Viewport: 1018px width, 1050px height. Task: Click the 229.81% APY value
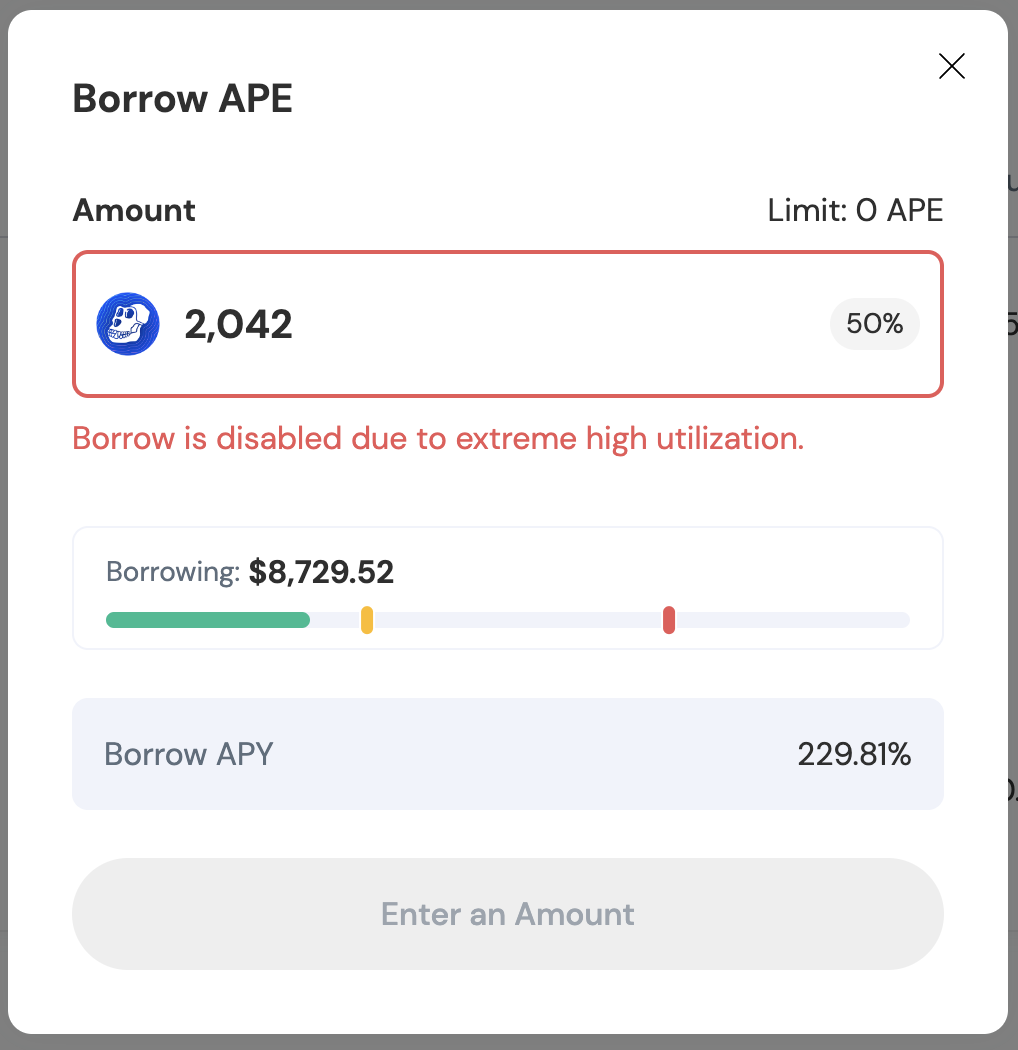[855, 754]
